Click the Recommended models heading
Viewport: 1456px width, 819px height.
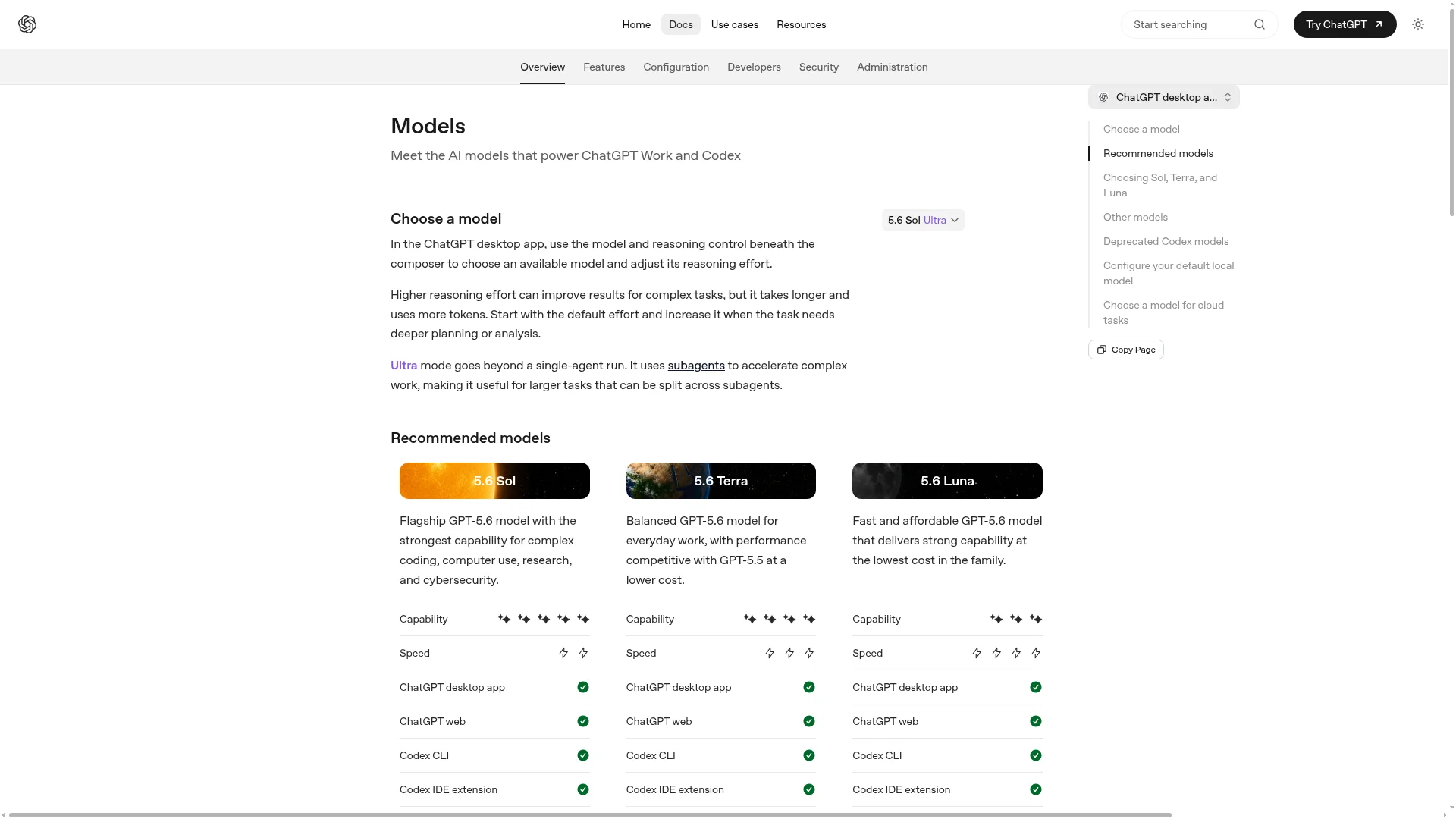click(470, 438)
